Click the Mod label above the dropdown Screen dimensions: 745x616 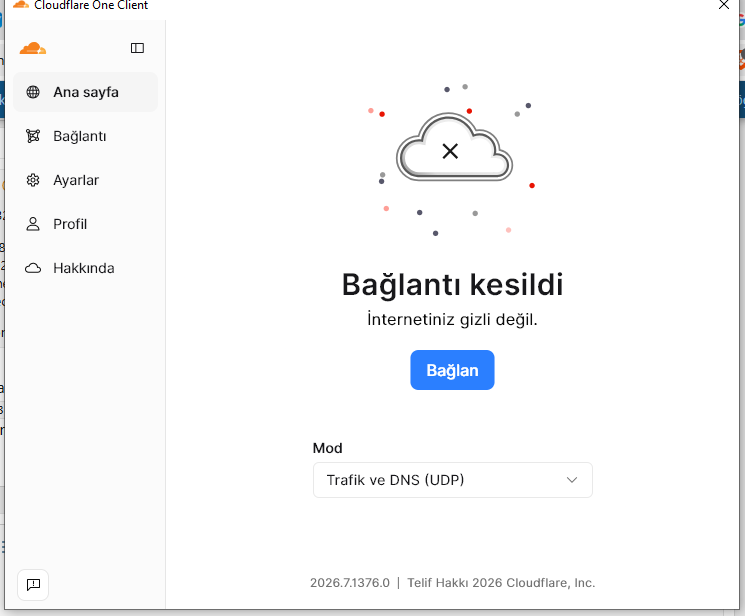(327, 448)
